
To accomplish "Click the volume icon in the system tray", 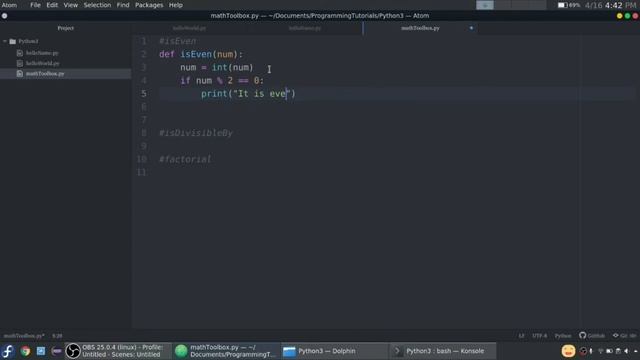I will pos(627,351).
